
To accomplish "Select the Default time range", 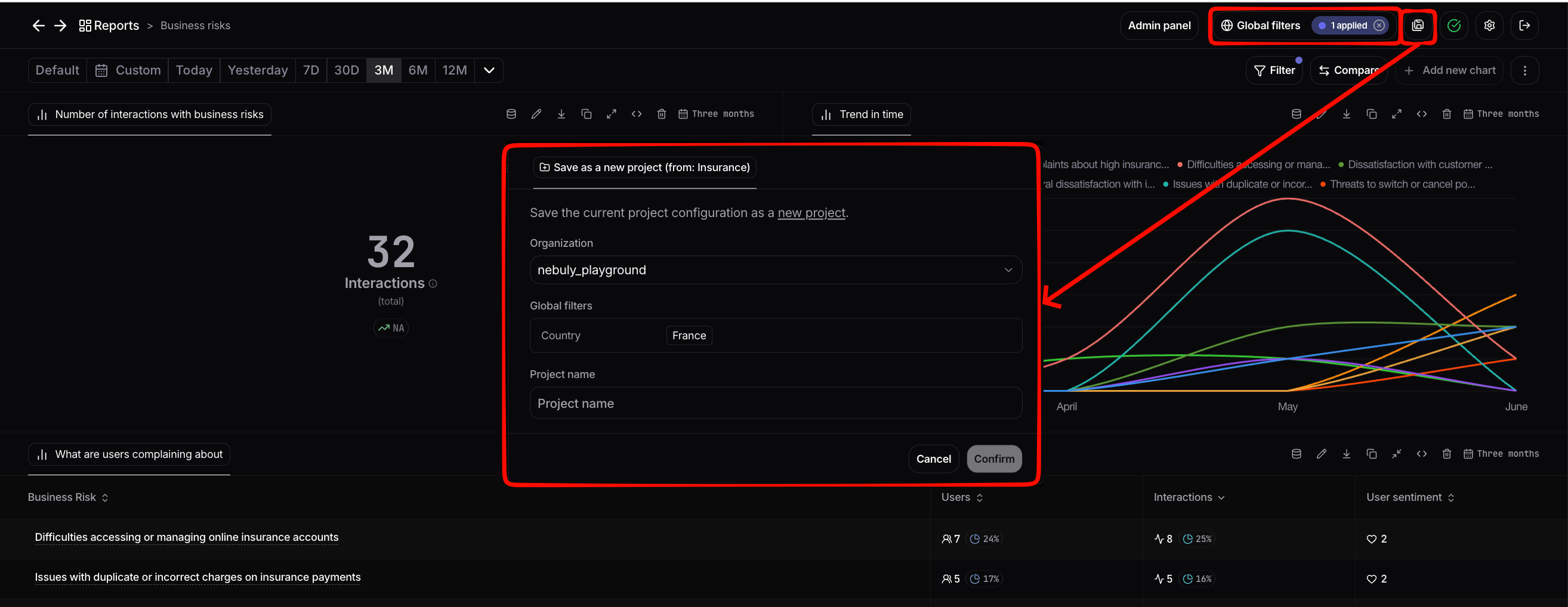I will [x=57, y=70].
